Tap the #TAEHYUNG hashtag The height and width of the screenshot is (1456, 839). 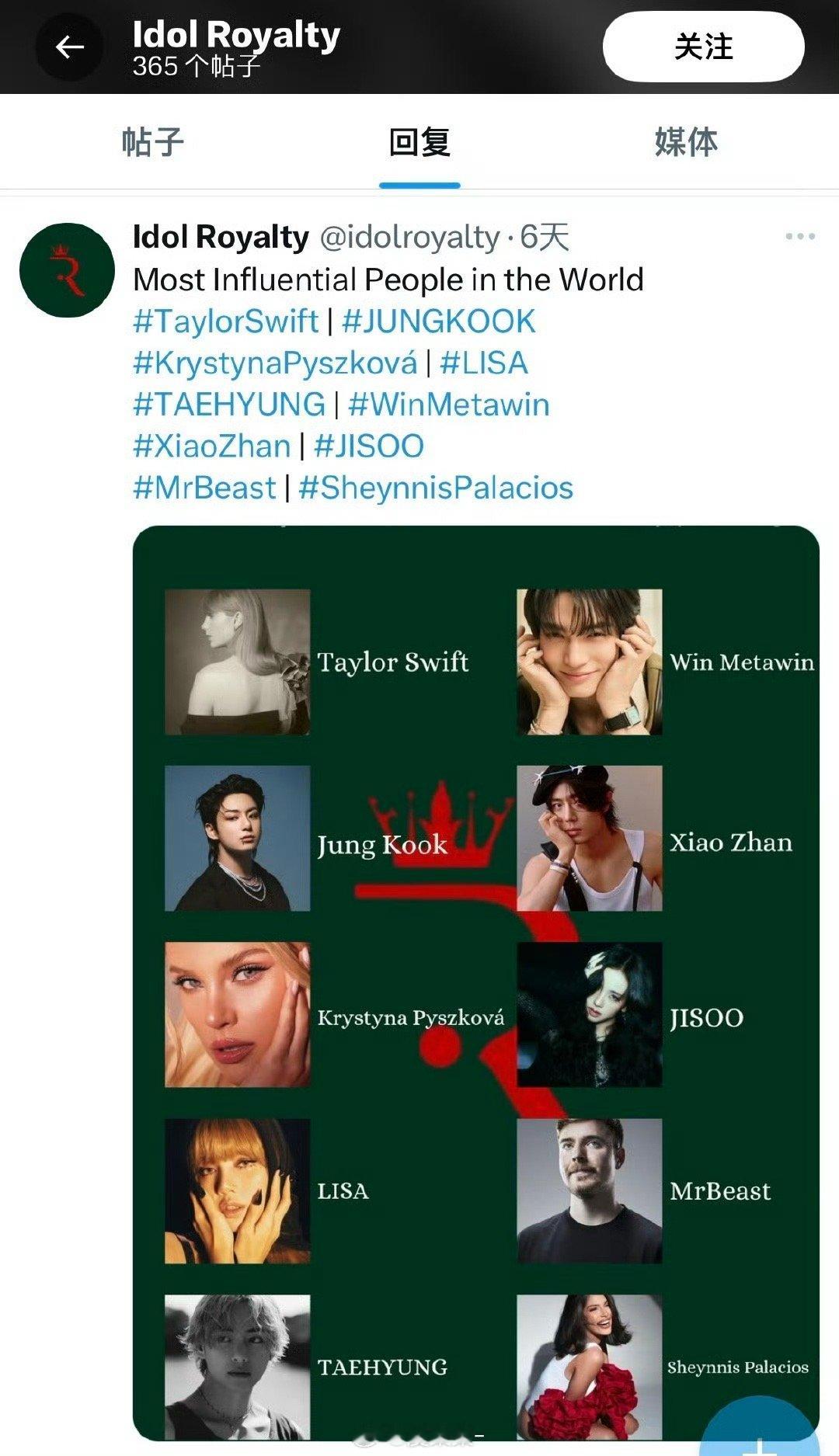[x=229, y=405]
